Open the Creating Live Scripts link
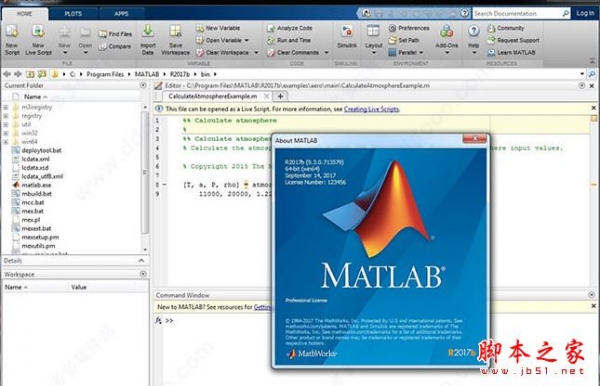The height and width of the screenshot is (386, 600). click(371, 109)
